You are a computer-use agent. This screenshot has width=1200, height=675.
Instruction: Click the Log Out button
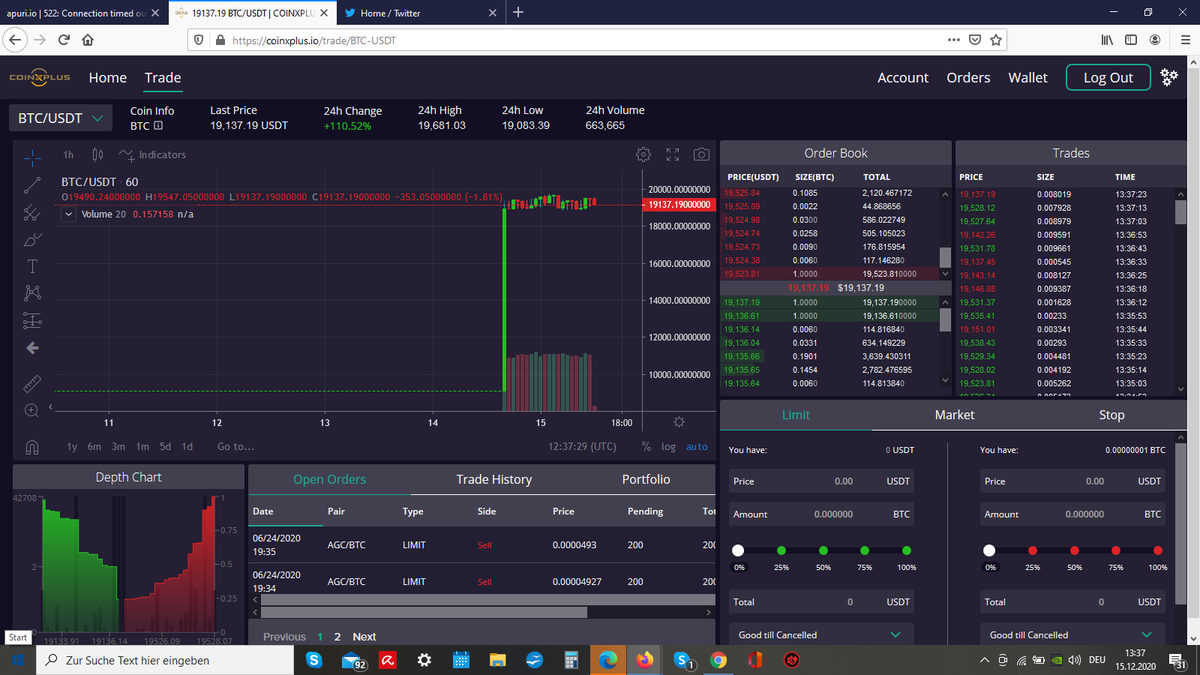pos(1108,77)
